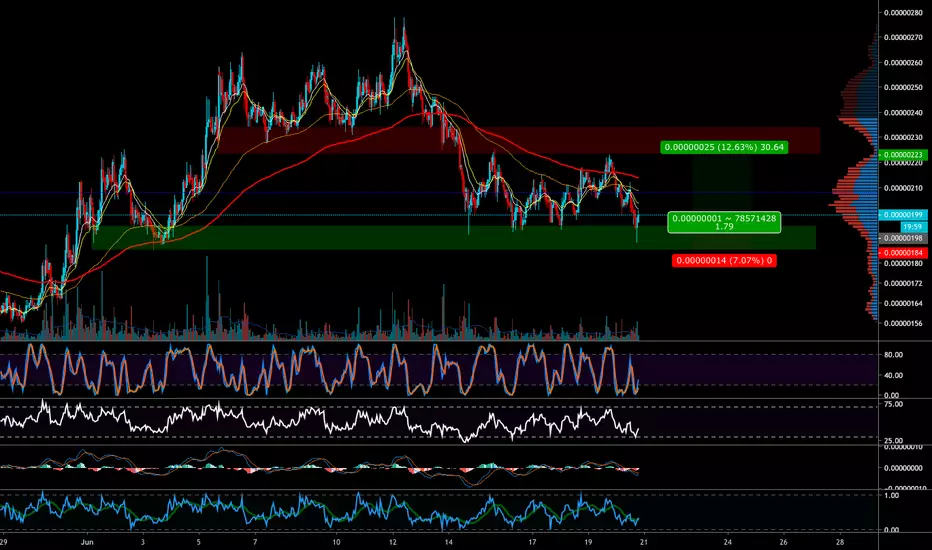This screenshot has height=550, width=932.
Task: Click the 24 label on date axis
Action: 728,542
